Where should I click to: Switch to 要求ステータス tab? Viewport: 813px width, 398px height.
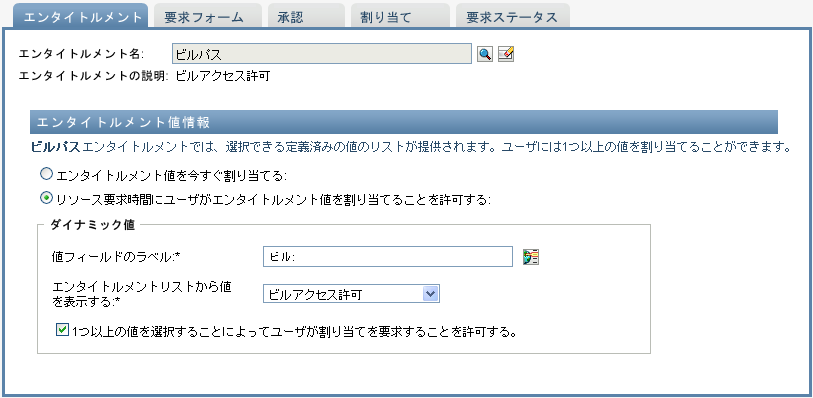[x=512, y=17]
